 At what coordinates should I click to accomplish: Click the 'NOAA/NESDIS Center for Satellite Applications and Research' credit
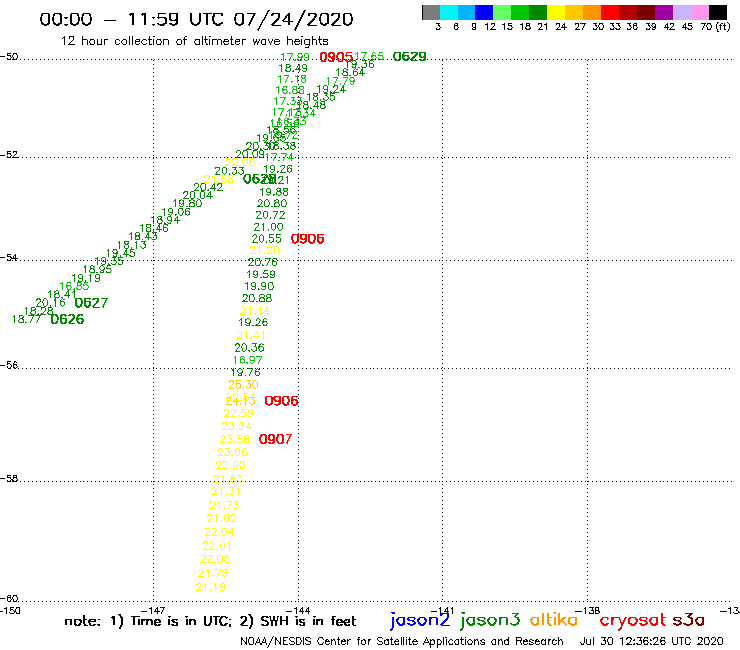coord(402,642)
